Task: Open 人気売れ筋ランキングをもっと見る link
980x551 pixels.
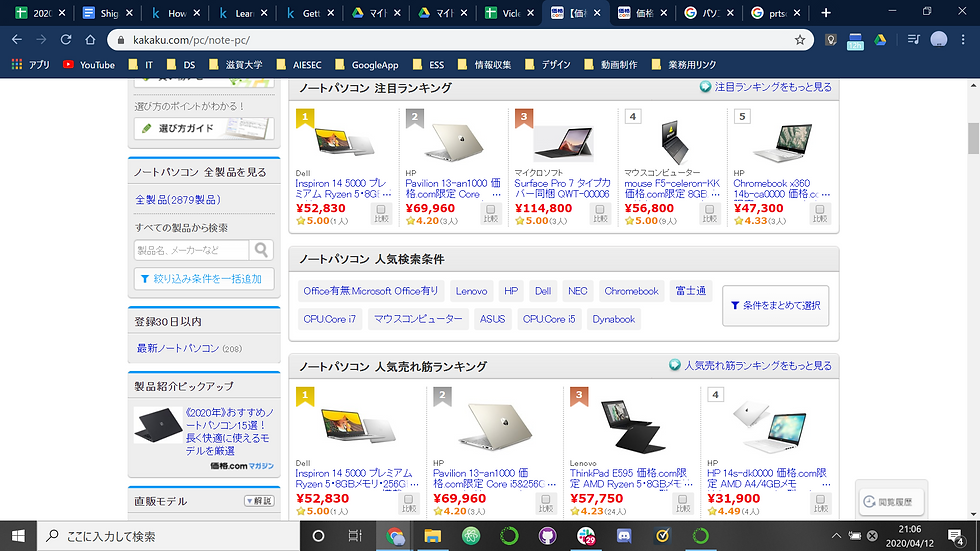Action: coord(751,365)
